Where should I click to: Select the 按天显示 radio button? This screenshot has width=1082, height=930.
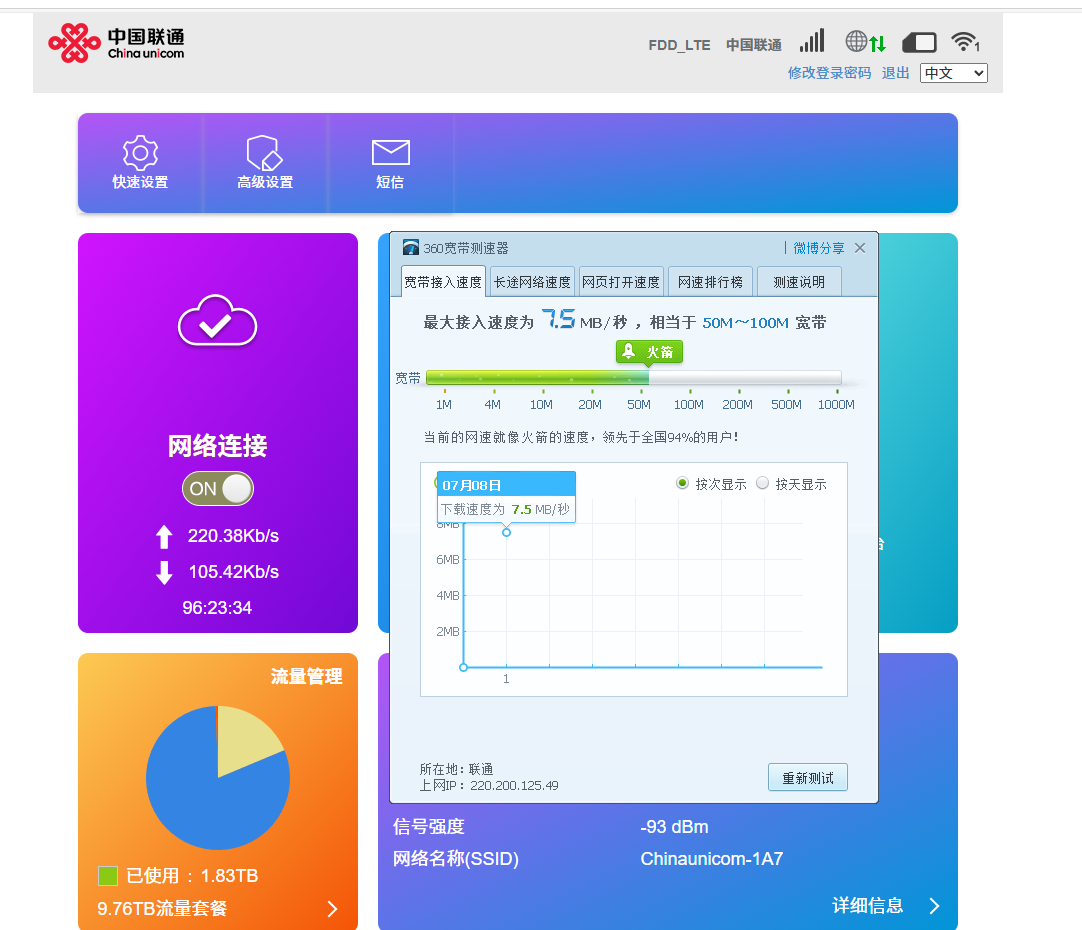point(763,483)
